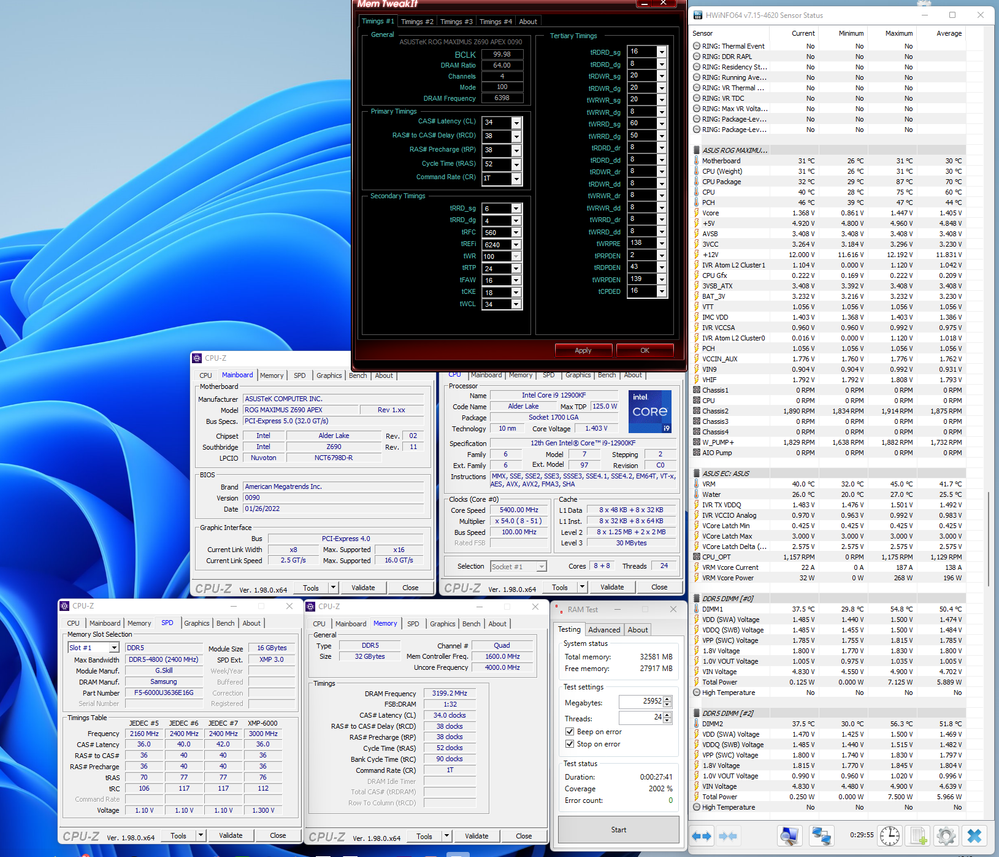Click the Threads stepper arrows in RAM Test
The height and width of the screenshot is (857, 999).
tap(667, 717)
